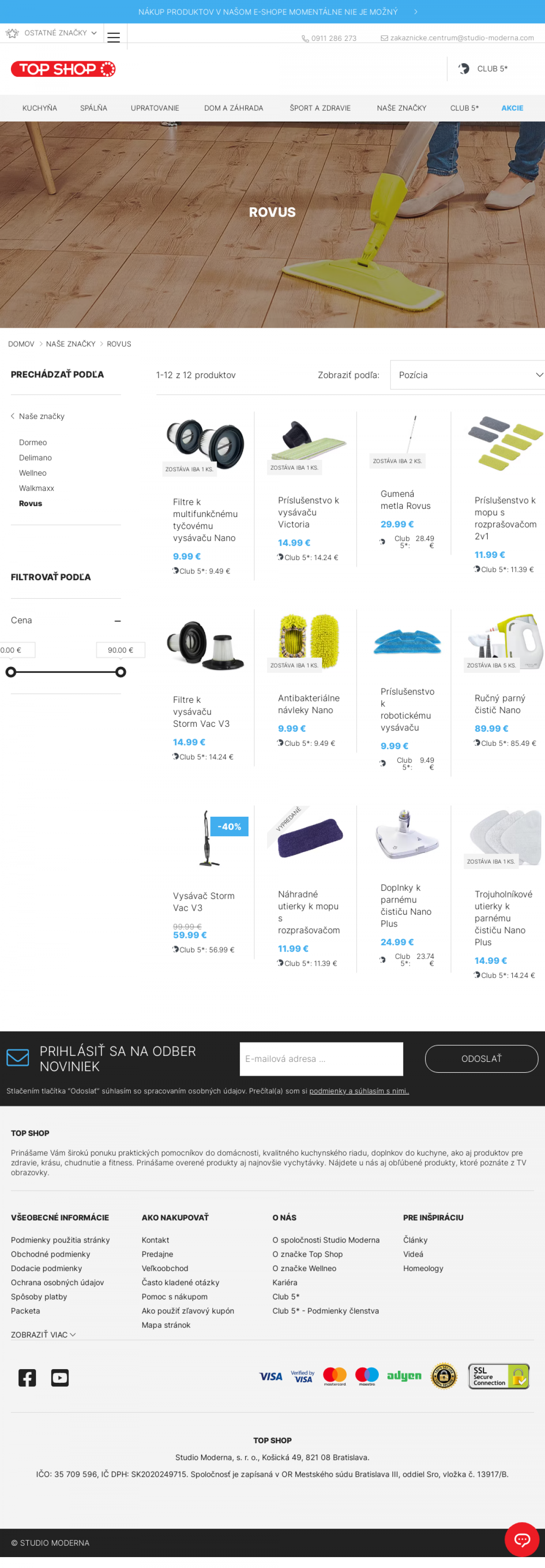545x1568 pixels.
Task: Click the maximum price slider handle
Action: (120, 672)
